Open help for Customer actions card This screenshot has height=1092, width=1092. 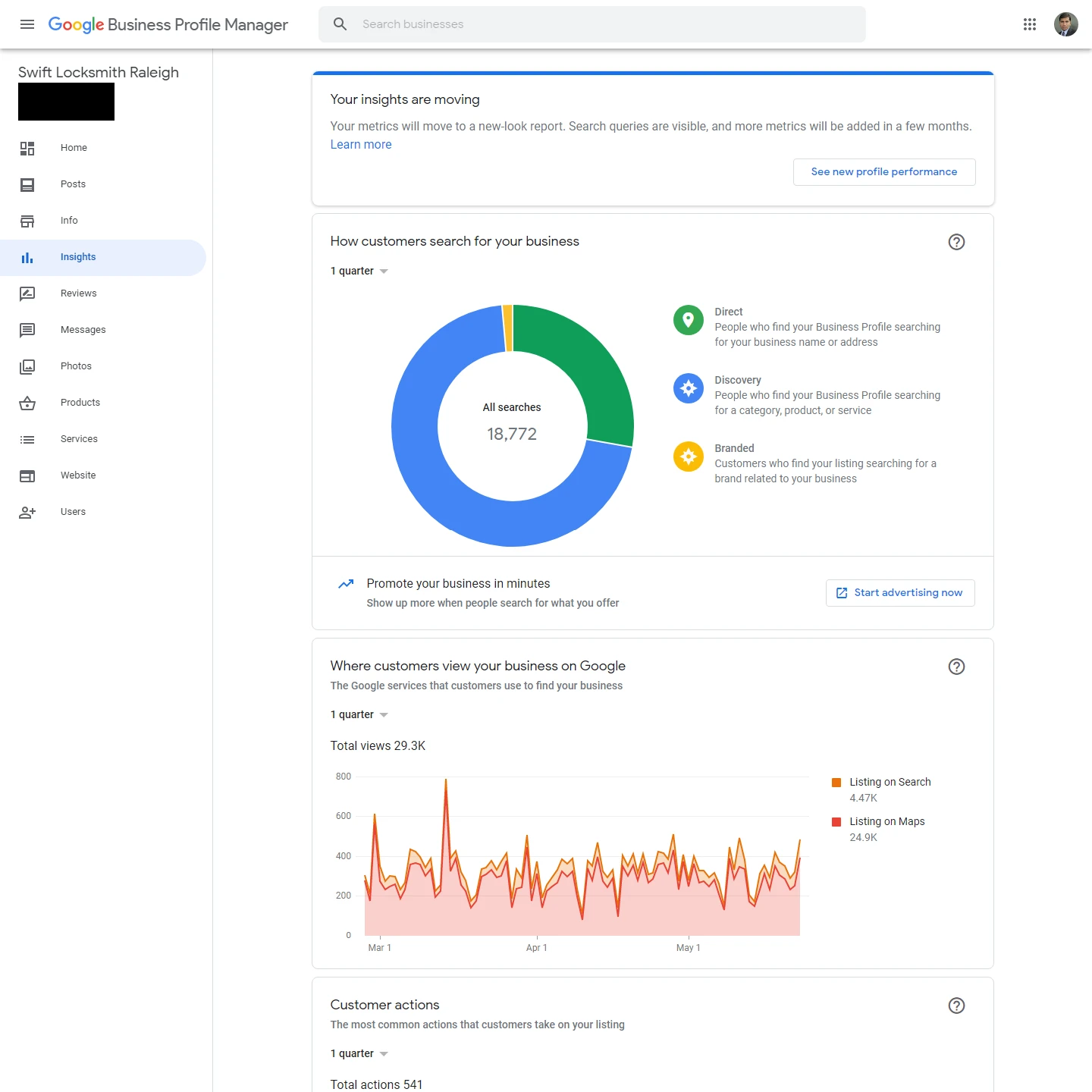coord(957,1006)
